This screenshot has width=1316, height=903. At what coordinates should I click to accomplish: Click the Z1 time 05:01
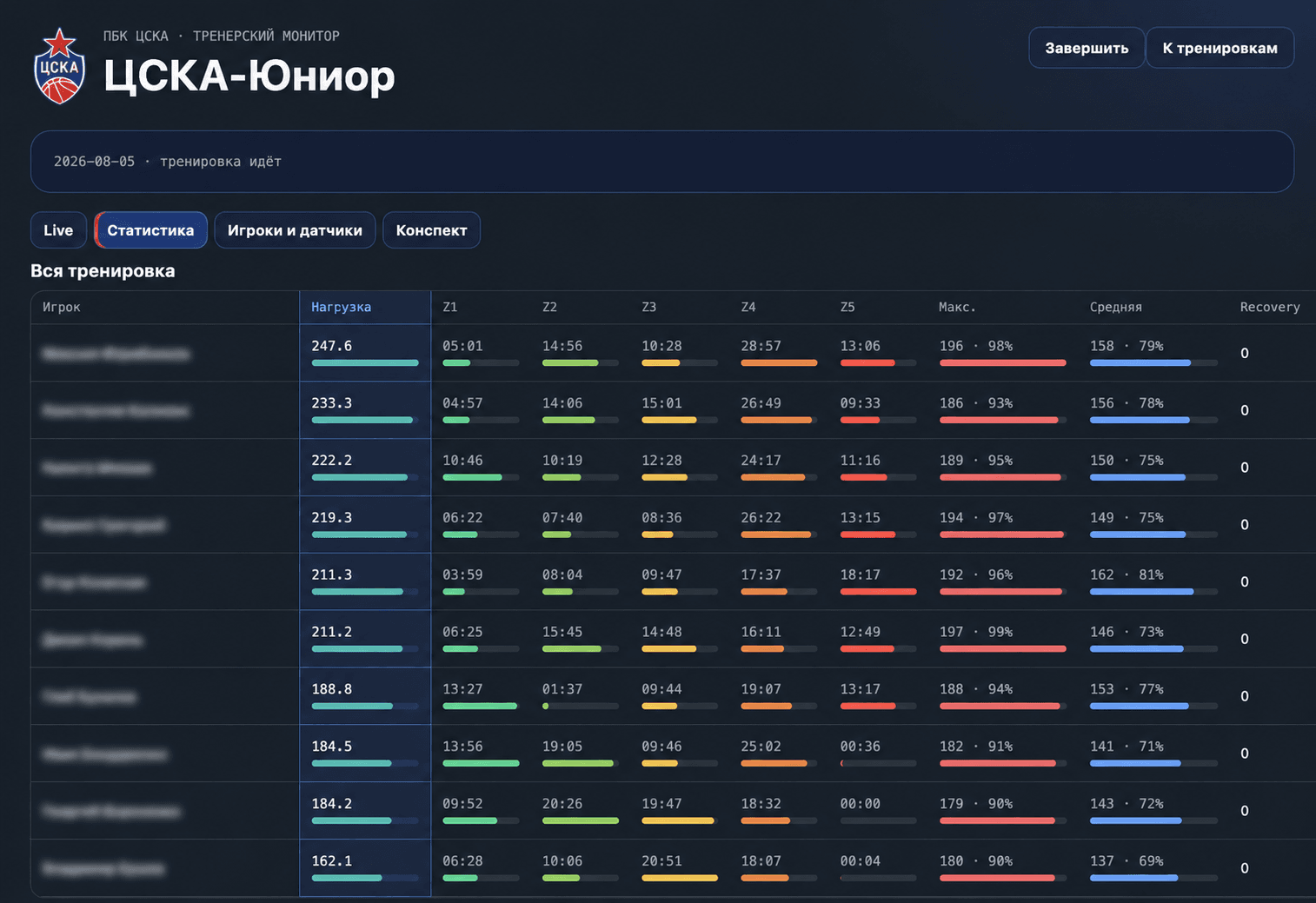click(462, 346)
